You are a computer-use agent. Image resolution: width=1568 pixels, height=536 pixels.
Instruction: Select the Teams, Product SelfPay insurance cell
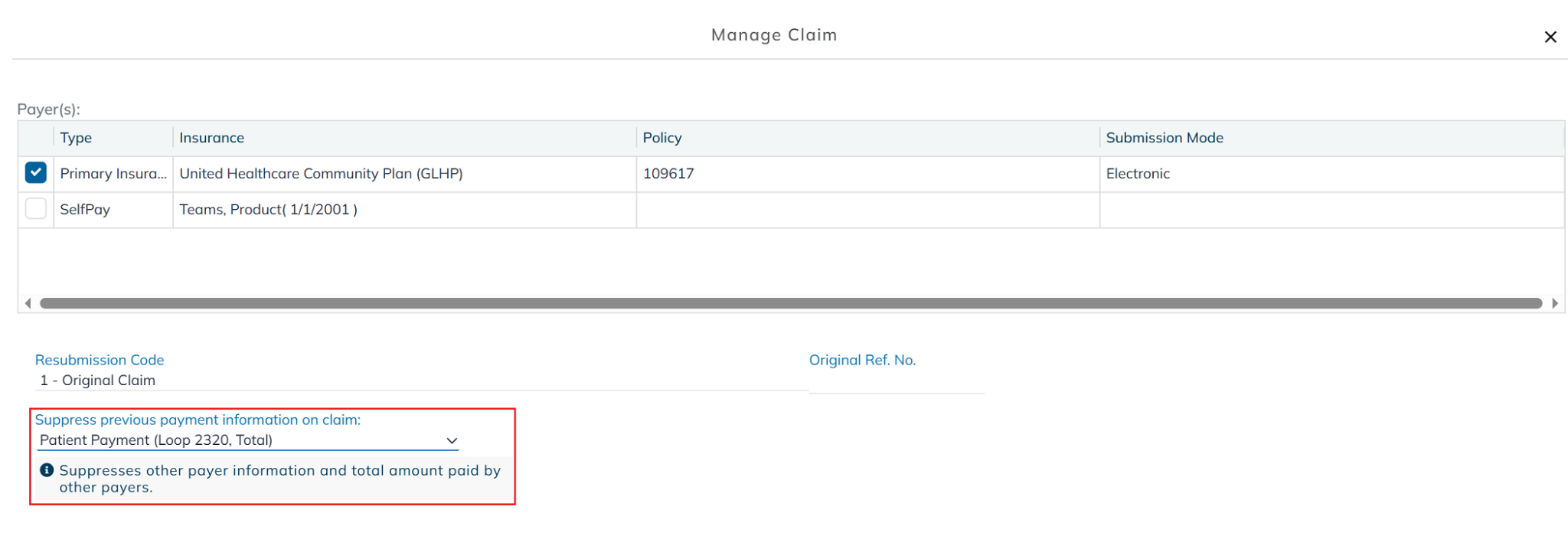tap(268, 210)
